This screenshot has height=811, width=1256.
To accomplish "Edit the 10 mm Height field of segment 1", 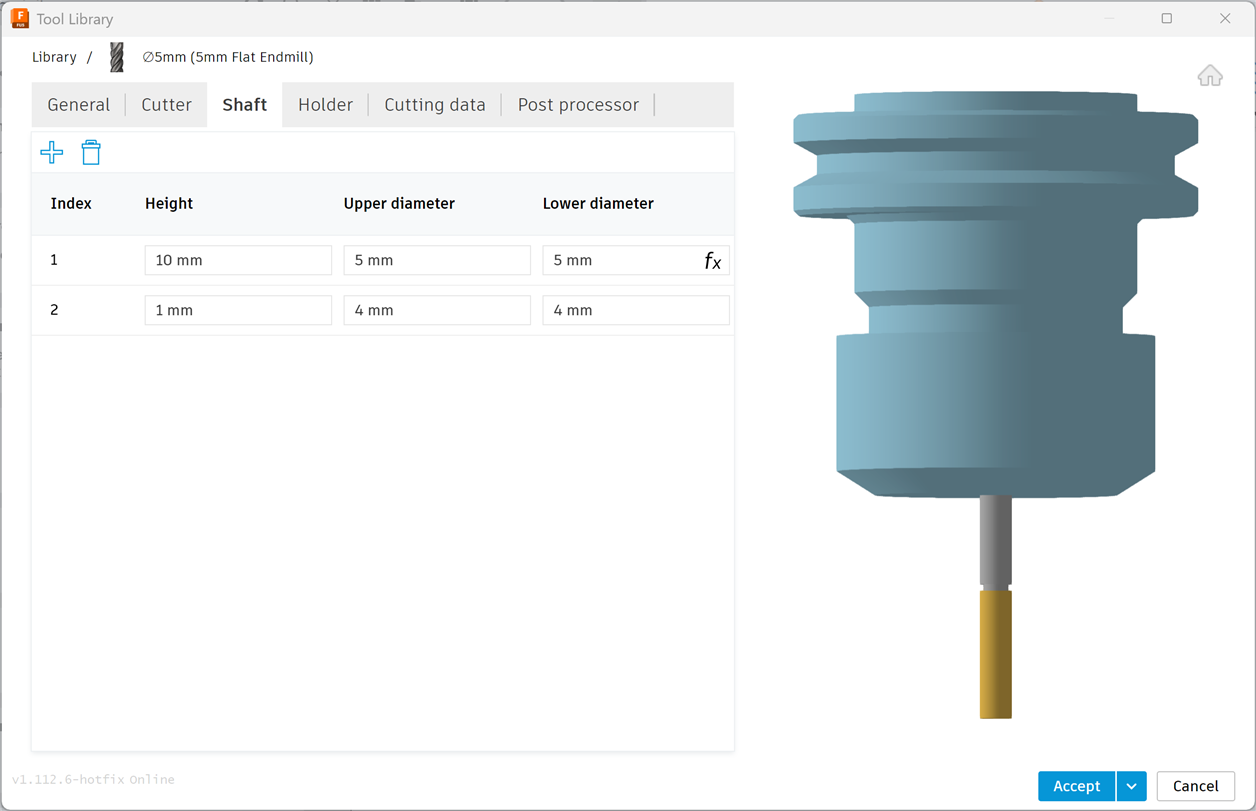I will [237, 259].
